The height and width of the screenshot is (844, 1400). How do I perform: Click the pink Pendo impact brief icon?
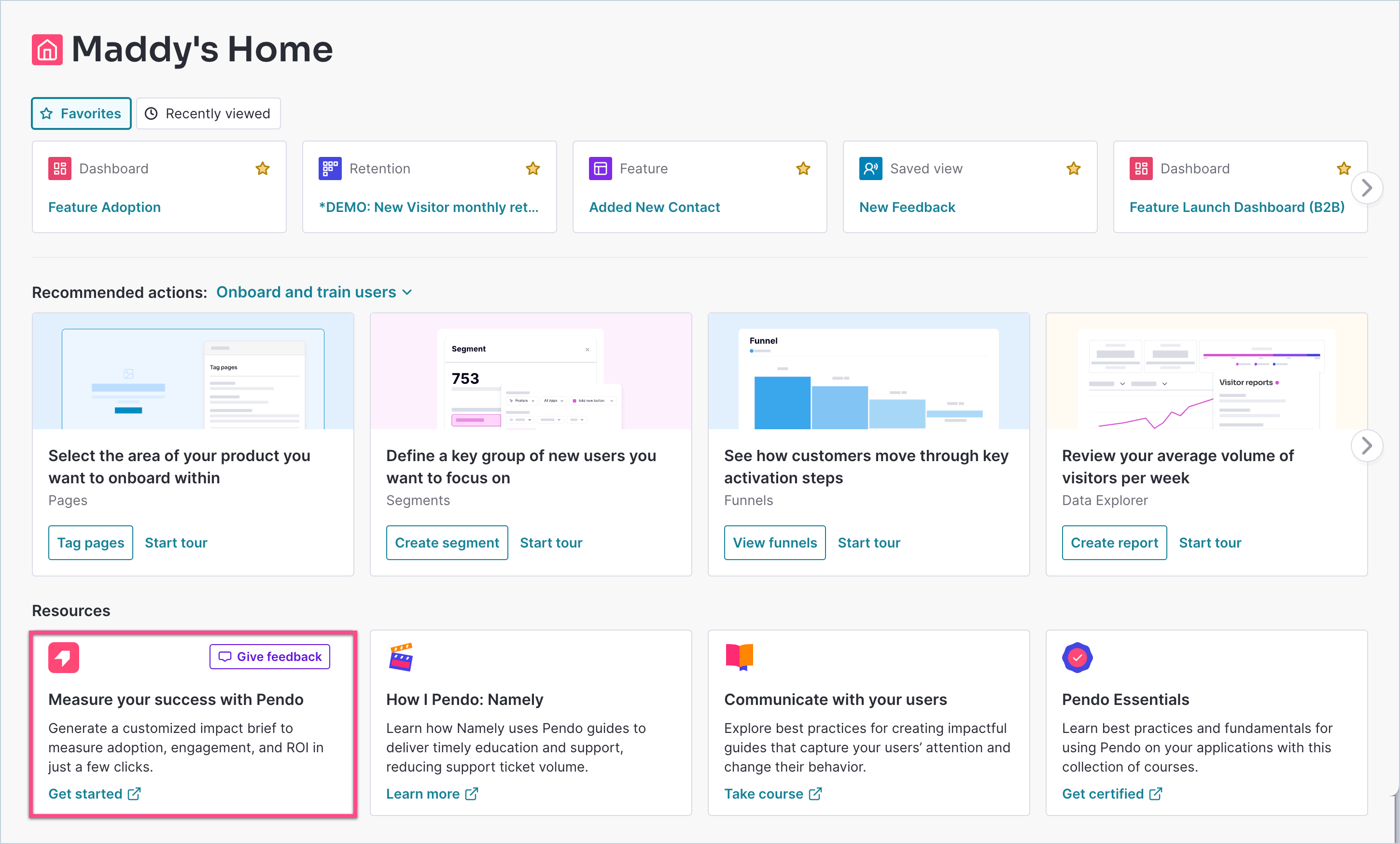tap(64, 658)
